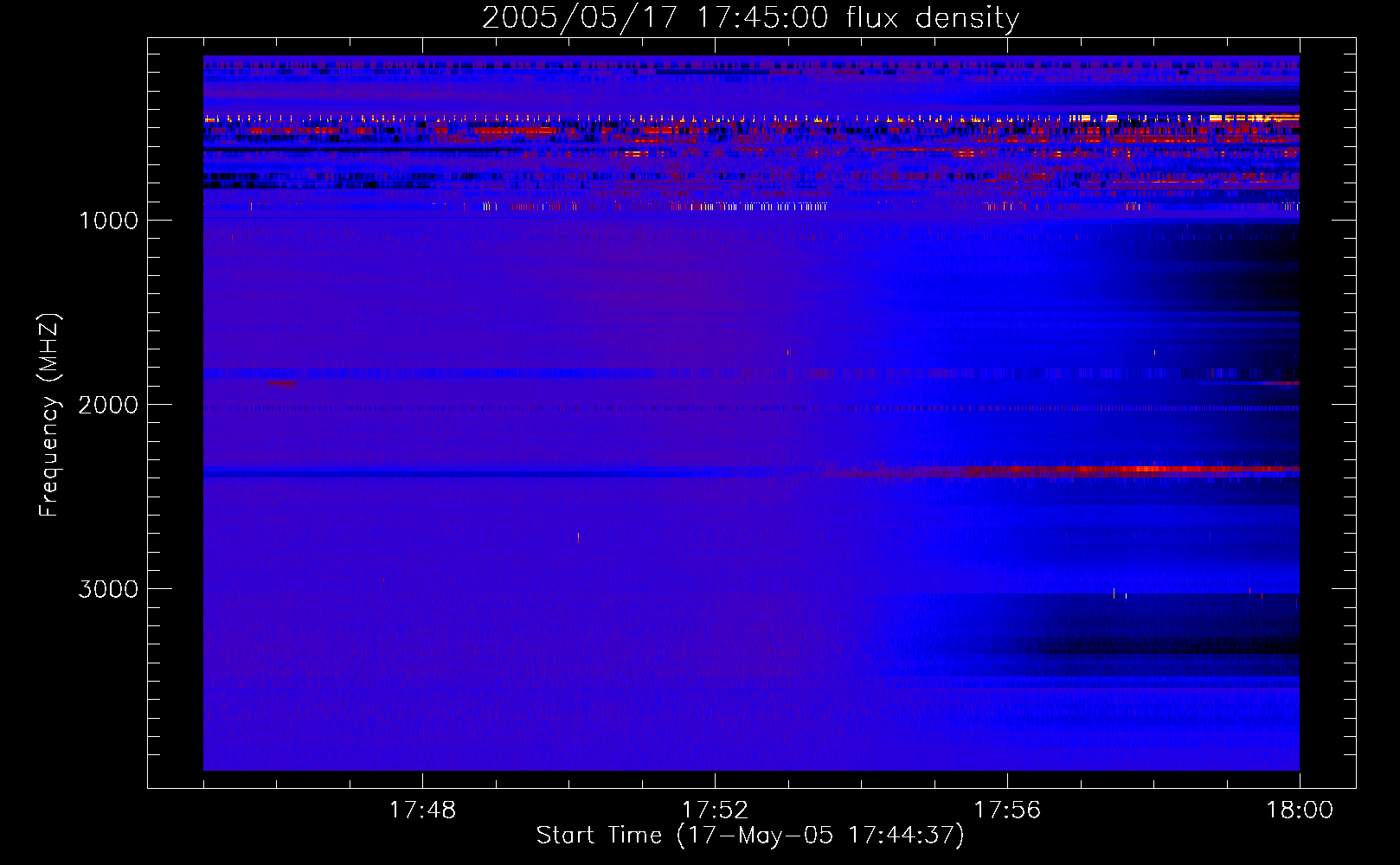
Task: Click the 17:56 time tick label
Action: point(1007,811)
